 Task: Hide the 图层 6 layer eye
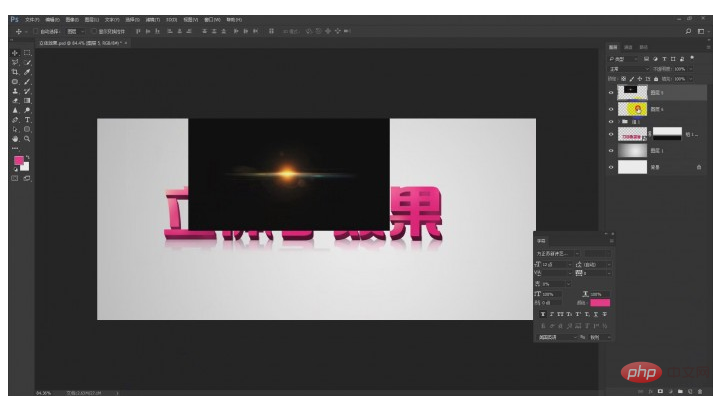(611, 109)
